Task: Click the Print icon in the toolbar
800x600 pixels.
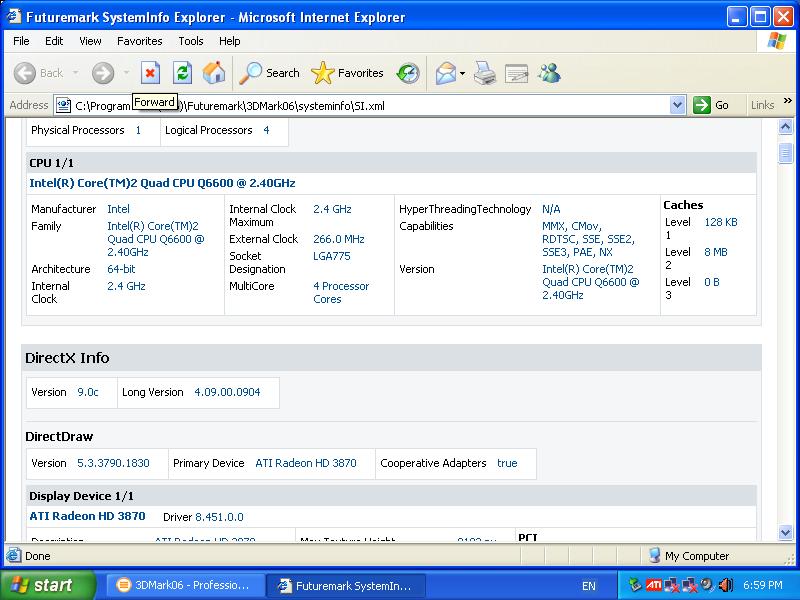Action: (485, 73)
